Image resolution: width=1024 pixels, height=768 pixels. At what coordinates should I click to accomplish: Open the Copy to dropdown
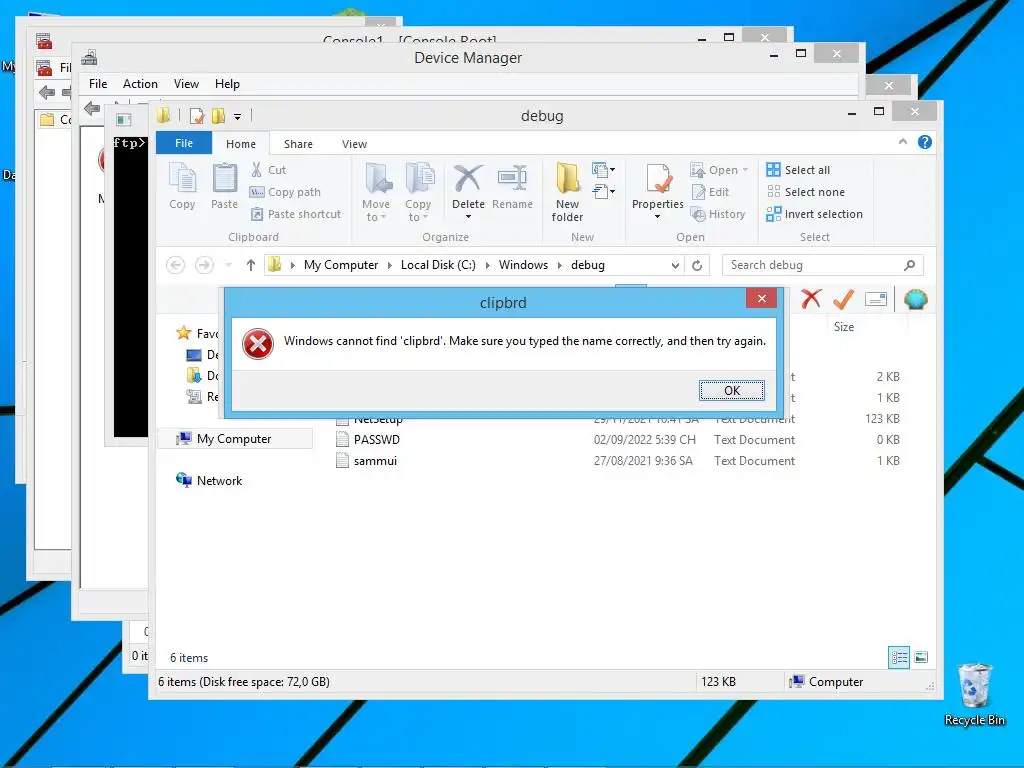[418, 193]
